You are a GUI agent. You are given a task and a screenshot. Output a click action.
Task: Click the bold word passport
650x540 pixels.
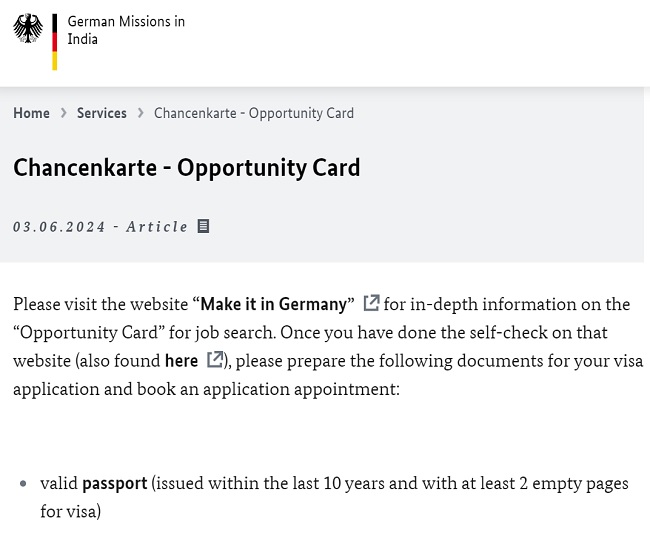[114, 483]
